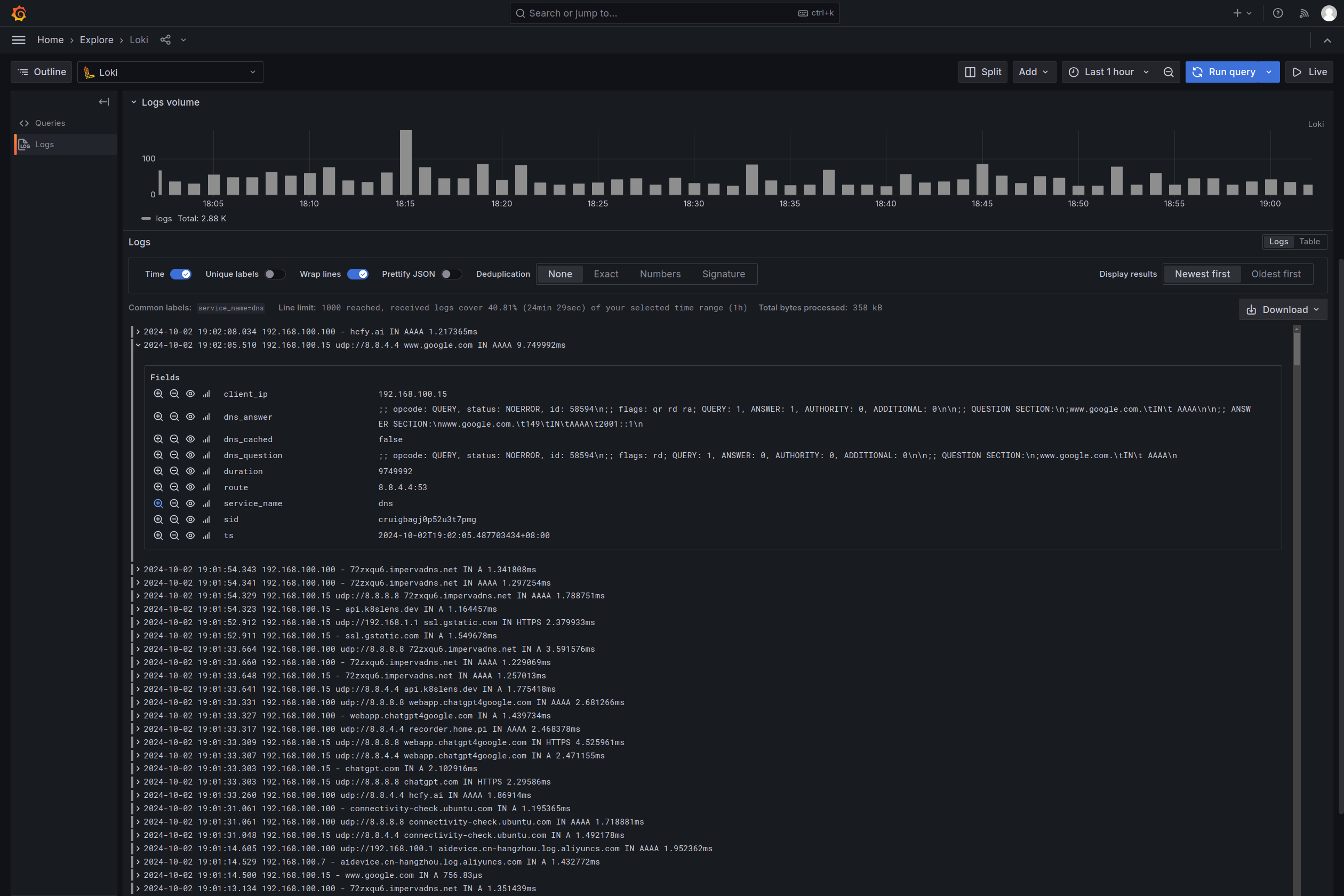This screenshot has height=896, width=1344.
Task: Select Exact deduplication mode
Action: [x=606, y=274]
